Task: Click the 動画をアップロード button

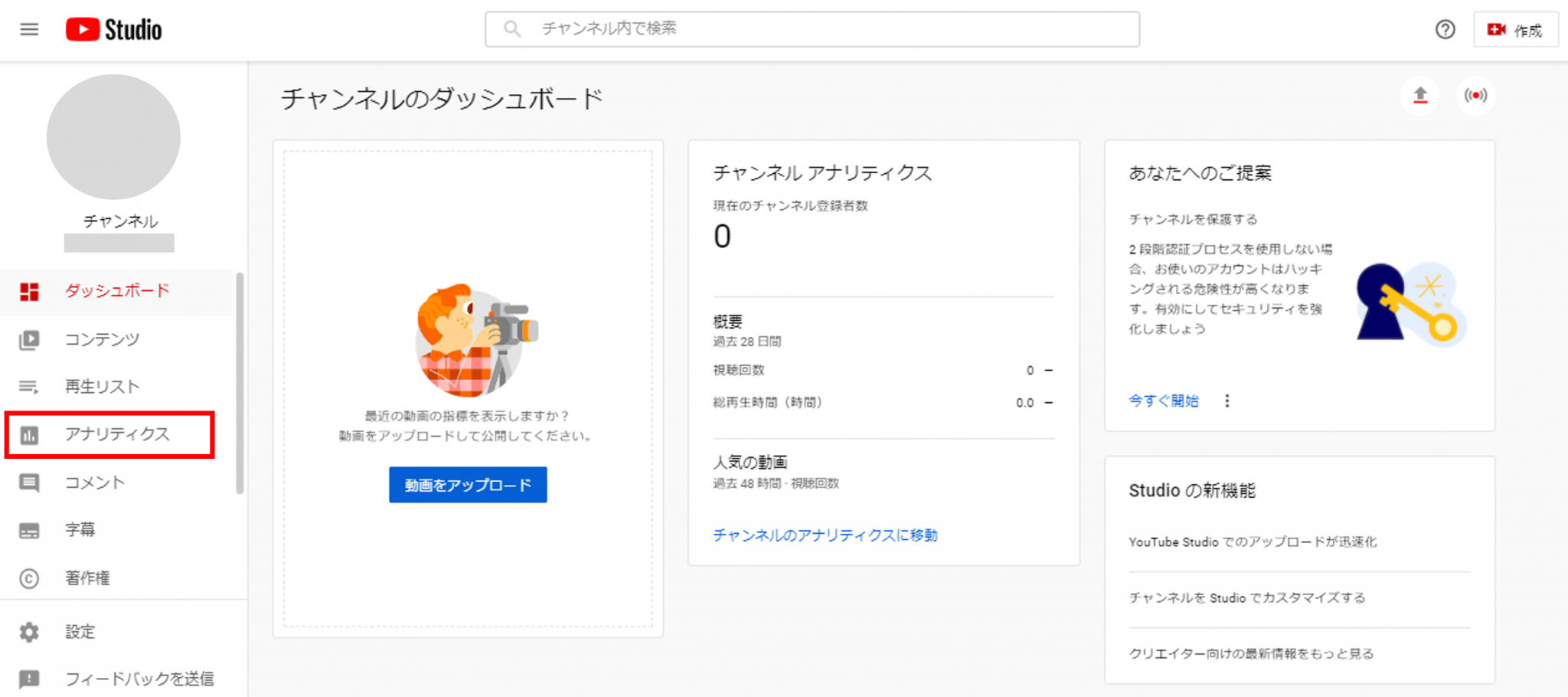Action: click(x=468, y=485)
